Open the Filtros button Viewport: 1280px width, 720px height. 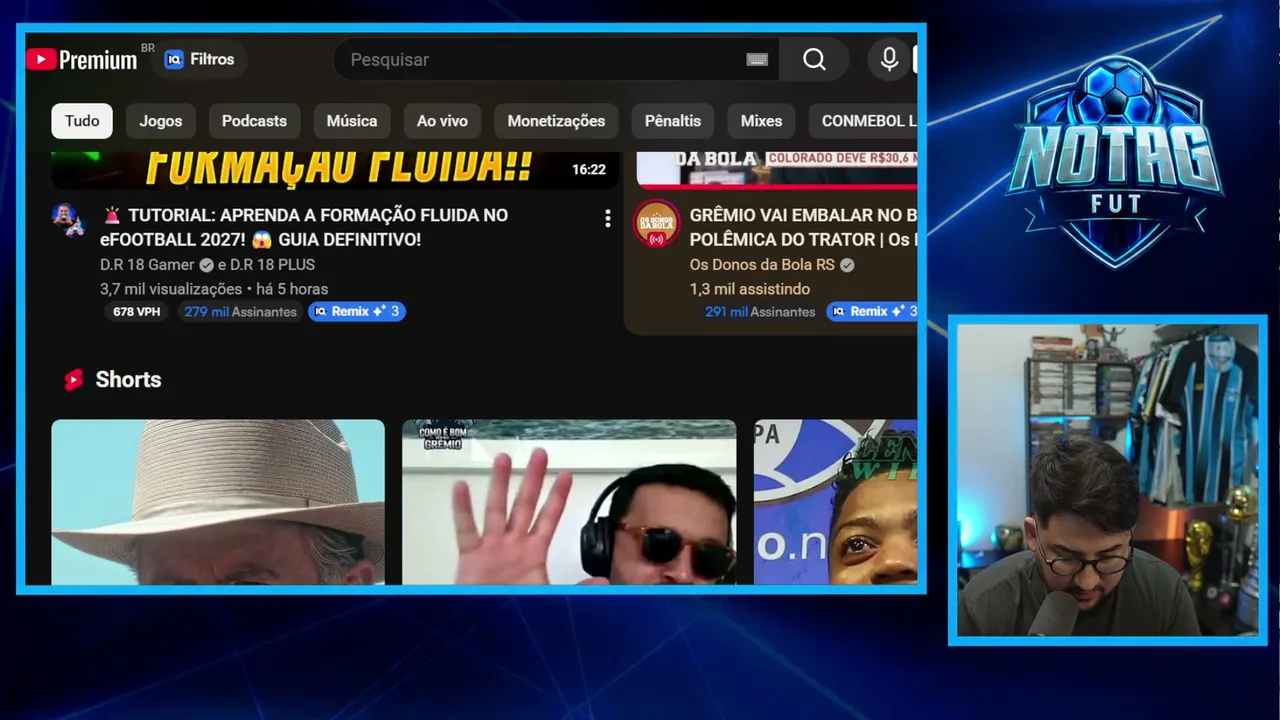coord(199,60)
